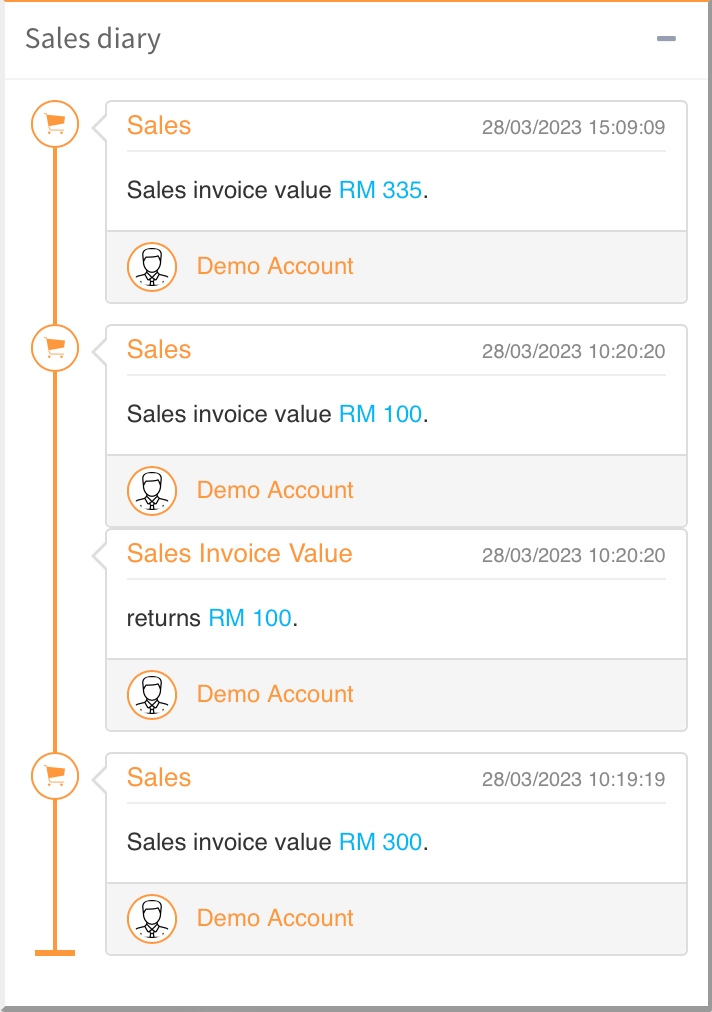The width and height of the screenshot is (712, 1012).
Task: Open the RM 300 invoice value link
Action: (380, 842)
